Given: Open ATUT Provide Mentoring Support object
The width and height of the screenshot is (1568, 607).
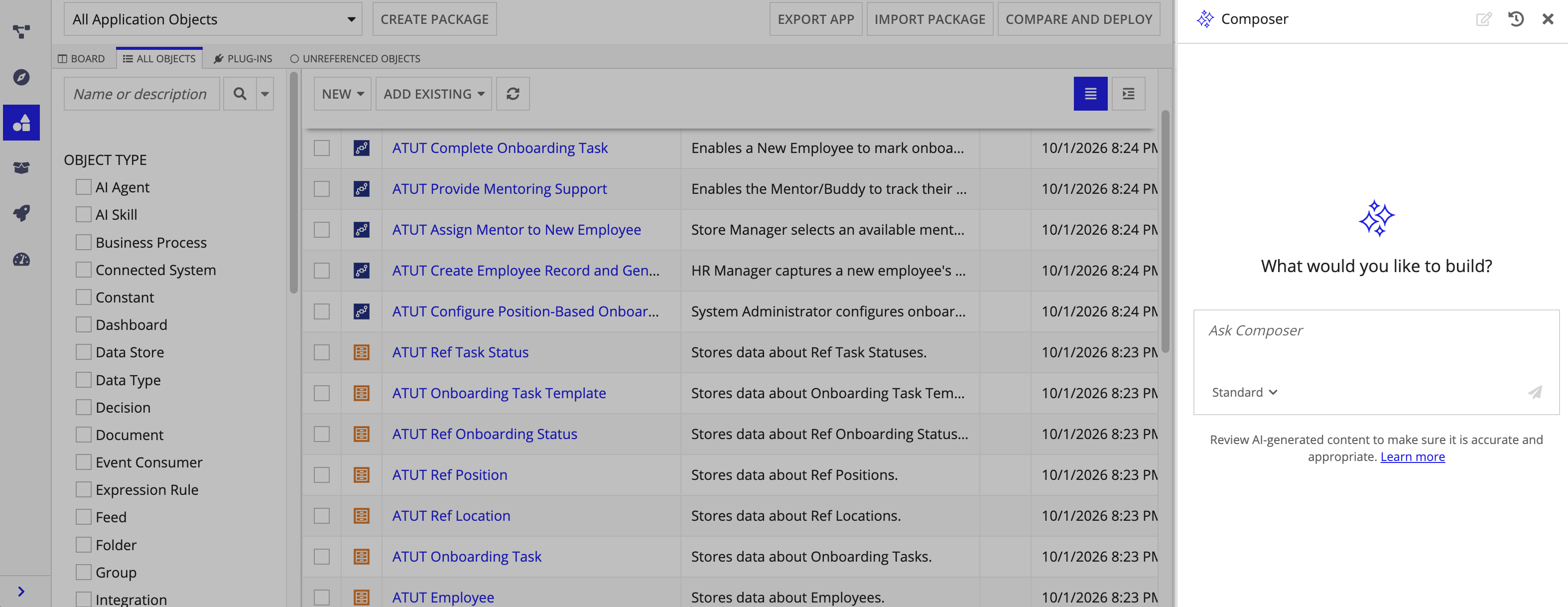Looking at the screenshot, I should [499, 189].
